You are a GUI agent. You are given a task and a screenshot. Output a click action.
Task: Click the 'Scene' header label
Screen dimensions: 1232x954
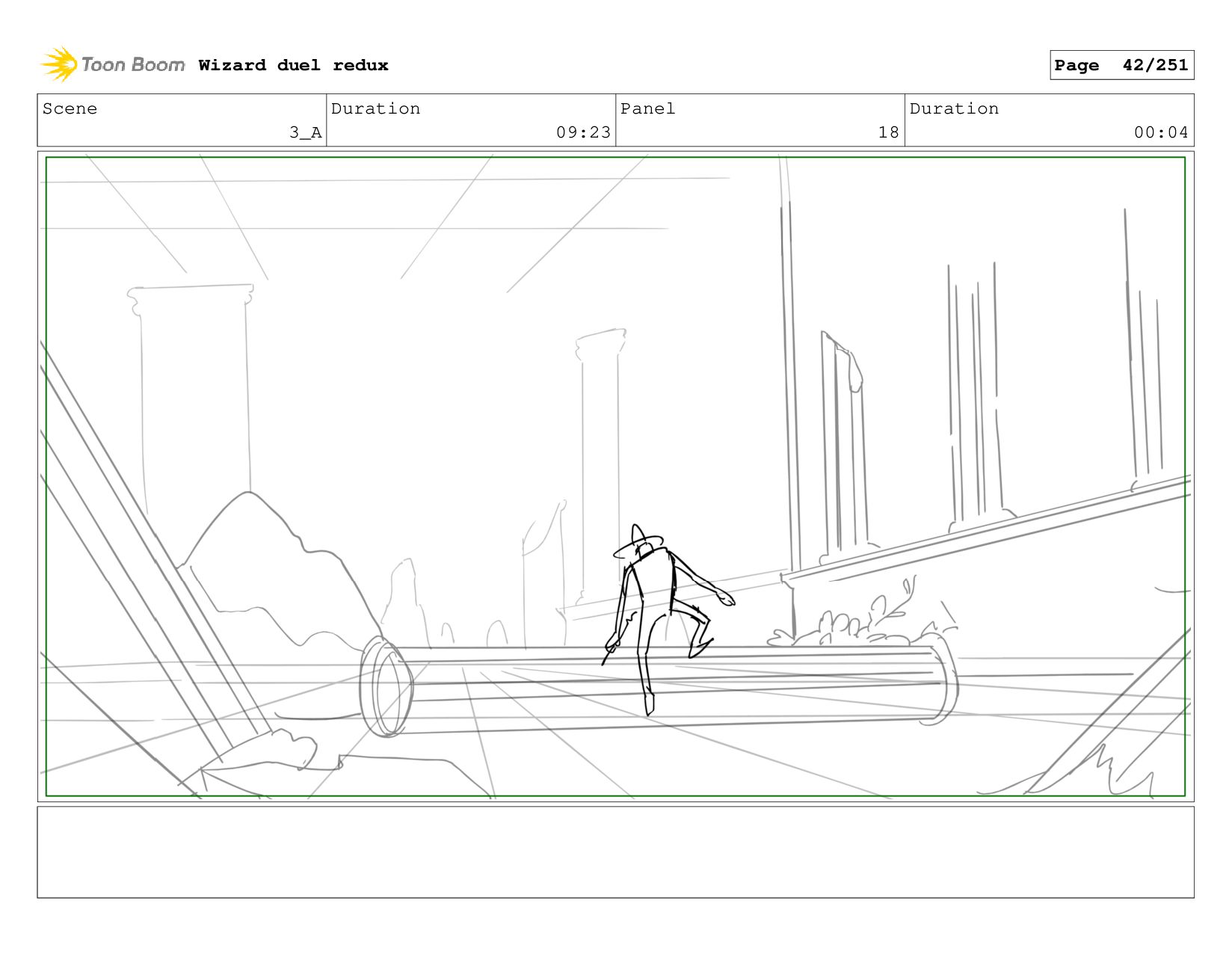click(x=70, y=108)
